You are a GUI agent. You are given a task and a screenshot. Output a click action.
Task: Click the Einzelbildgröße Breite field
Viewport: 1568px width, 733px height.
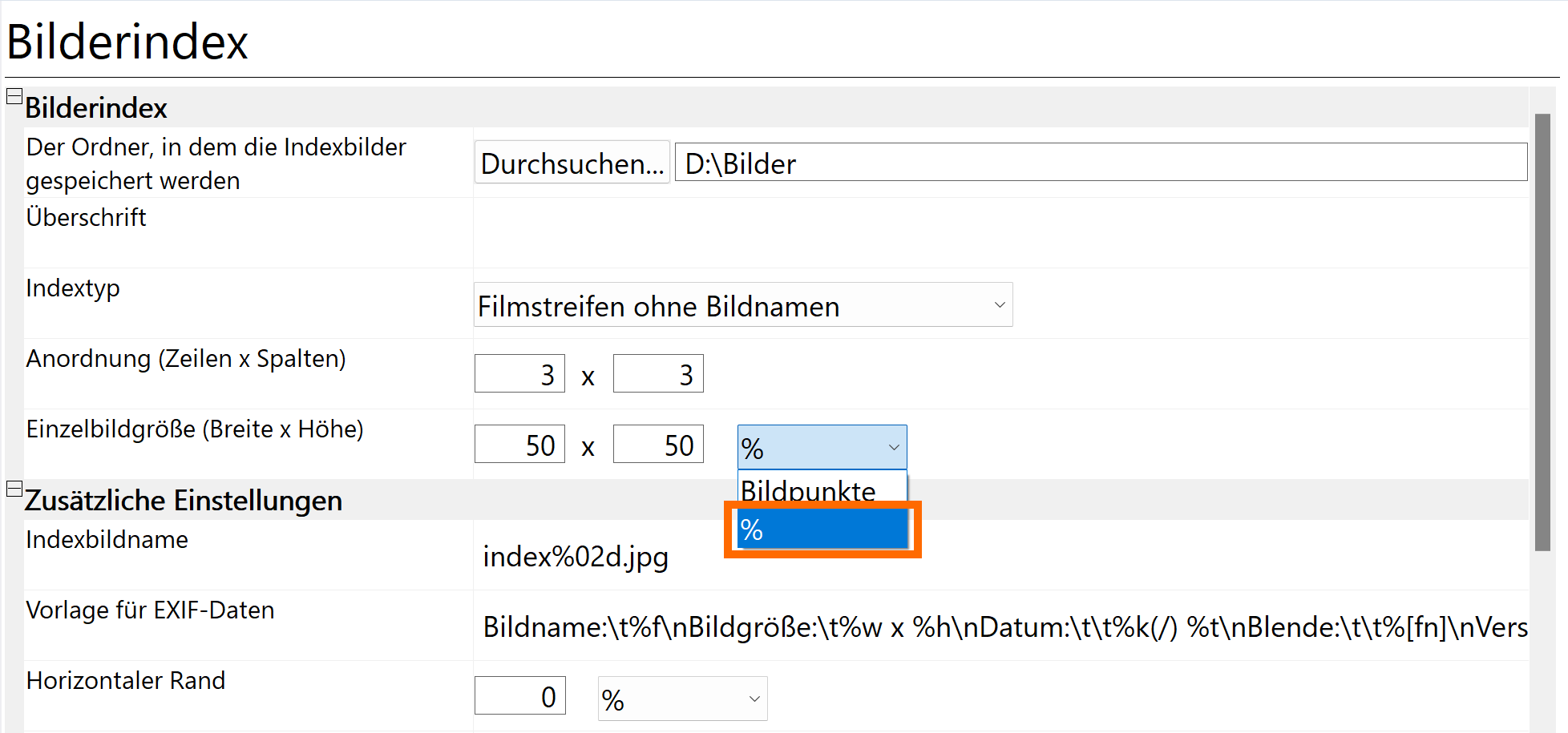point(519,445)
